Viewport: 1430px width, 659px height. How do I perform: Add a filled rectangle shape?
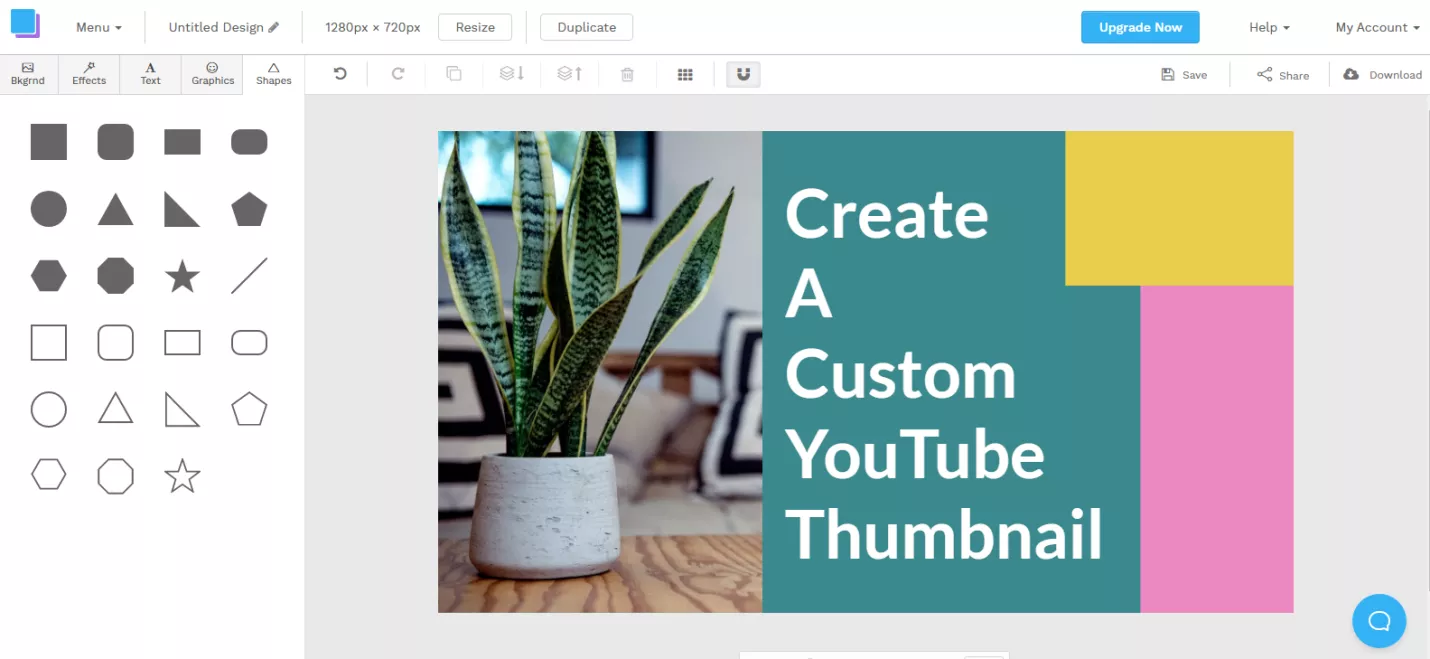tap(182, 142)
